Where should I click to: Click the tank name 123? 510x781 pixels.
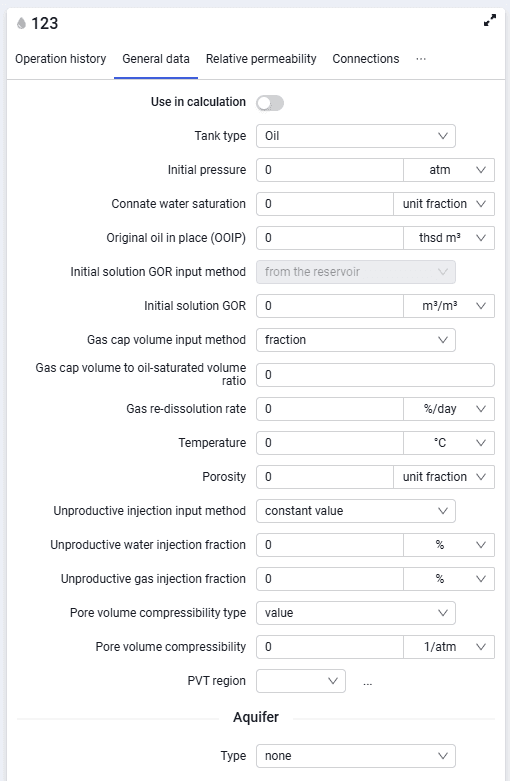point(45,23)
